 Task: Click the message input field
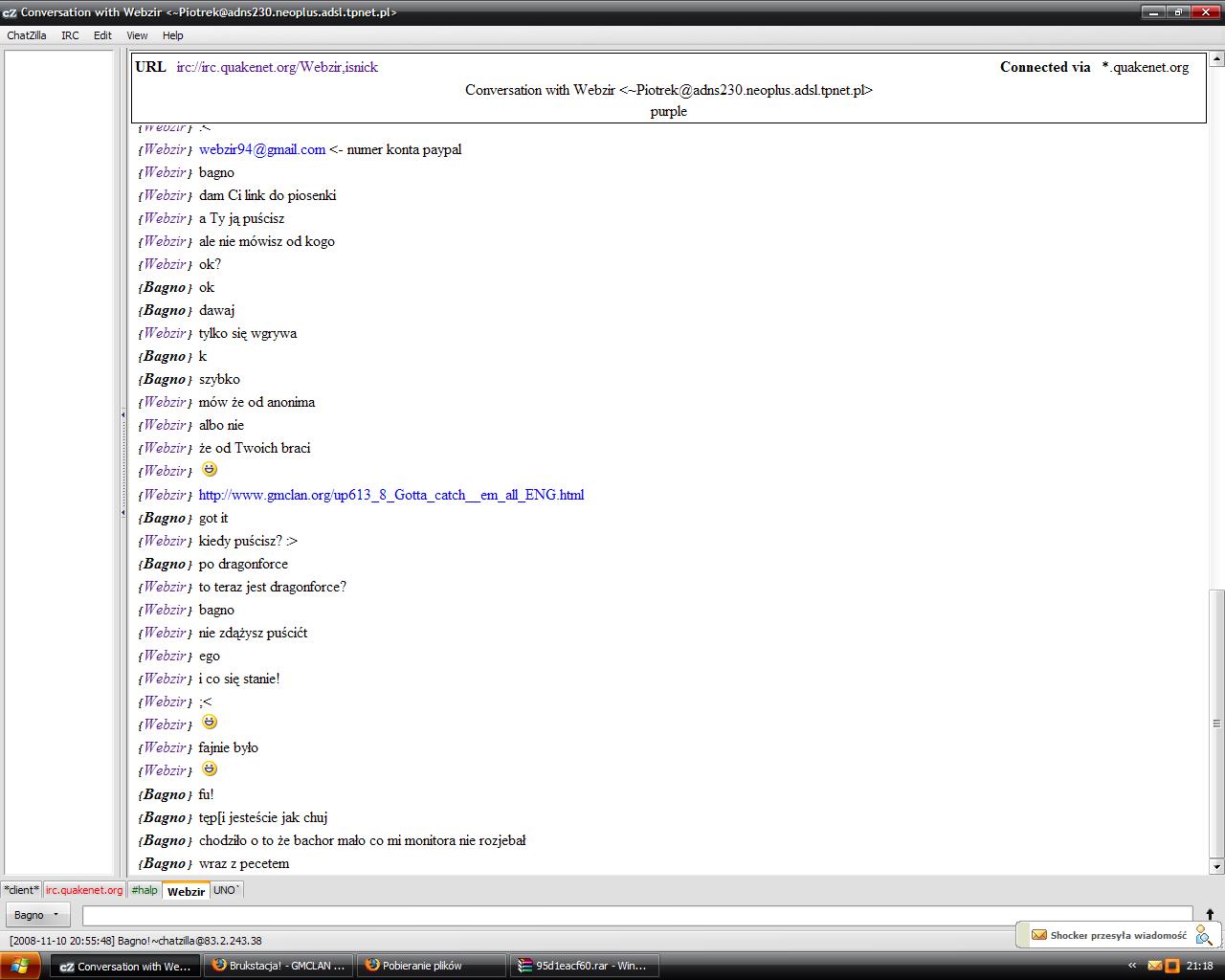[636, 915]
